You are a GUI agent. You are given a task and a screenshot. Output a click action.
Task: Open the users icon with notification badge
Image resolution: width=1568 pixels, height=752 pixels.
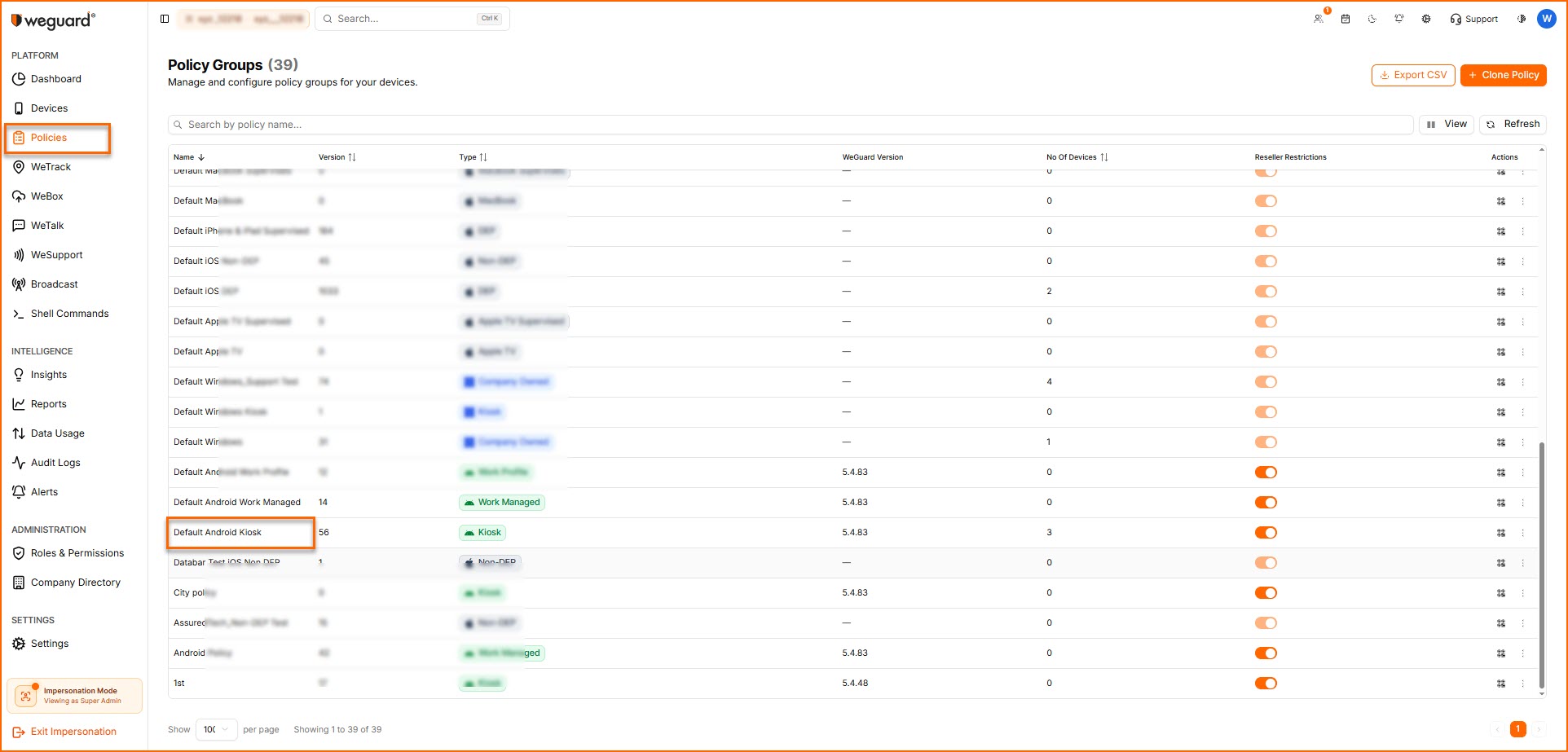click(1319, 19)
